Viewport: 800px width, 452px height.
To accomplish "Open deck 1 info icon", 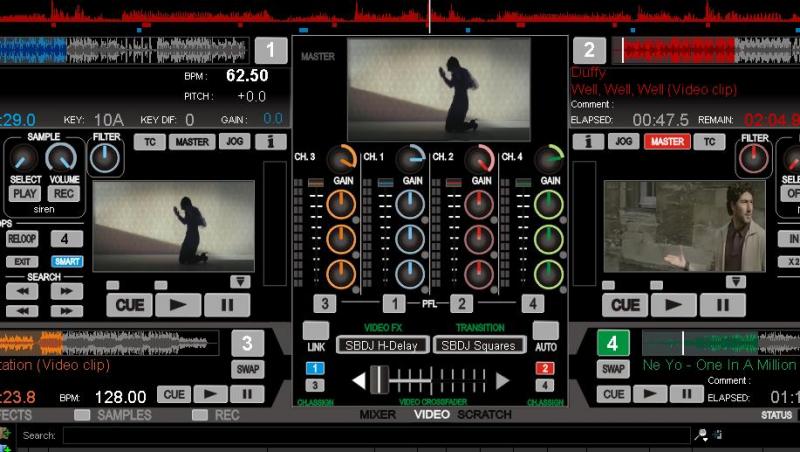I will 270,142.
